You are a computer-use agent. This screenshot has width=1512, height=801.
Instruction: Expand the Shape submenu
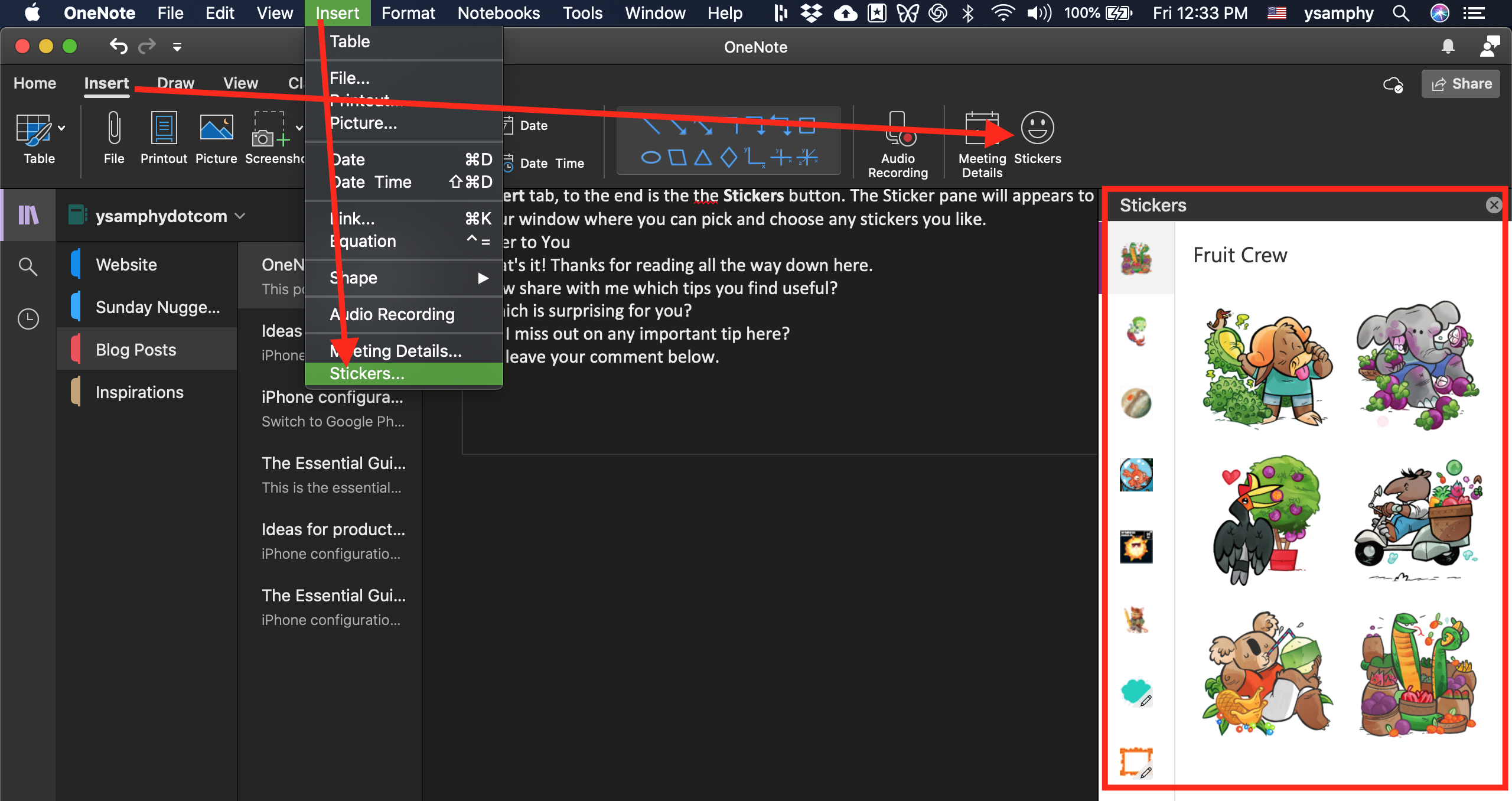(404, 278)
